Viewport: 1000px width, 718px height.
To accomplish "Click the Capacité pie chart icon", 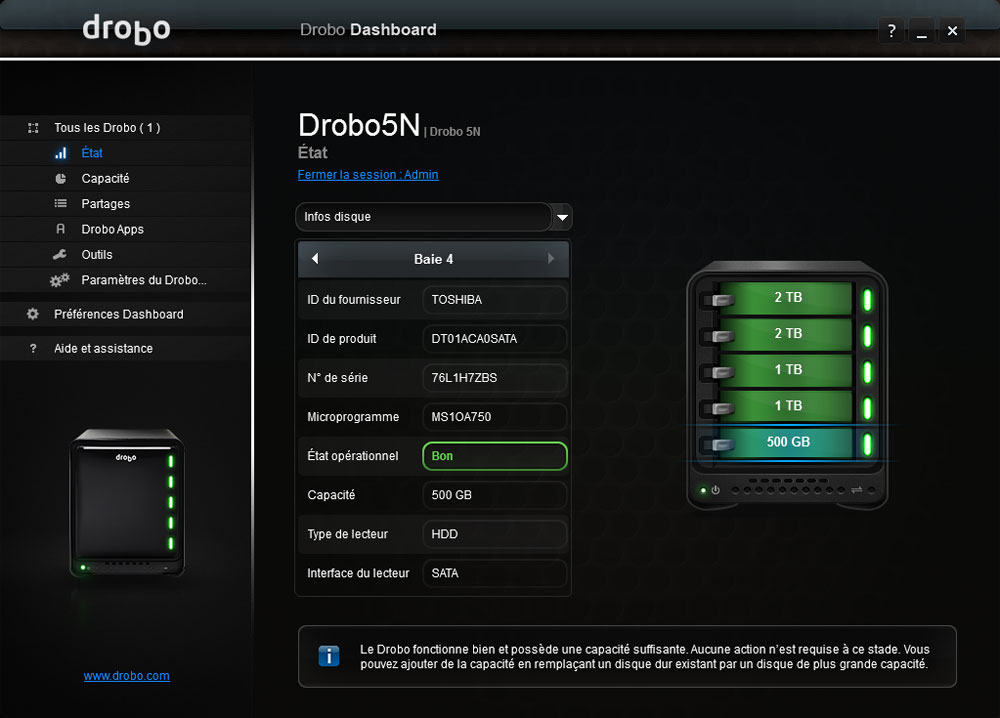I will [61, 179].
